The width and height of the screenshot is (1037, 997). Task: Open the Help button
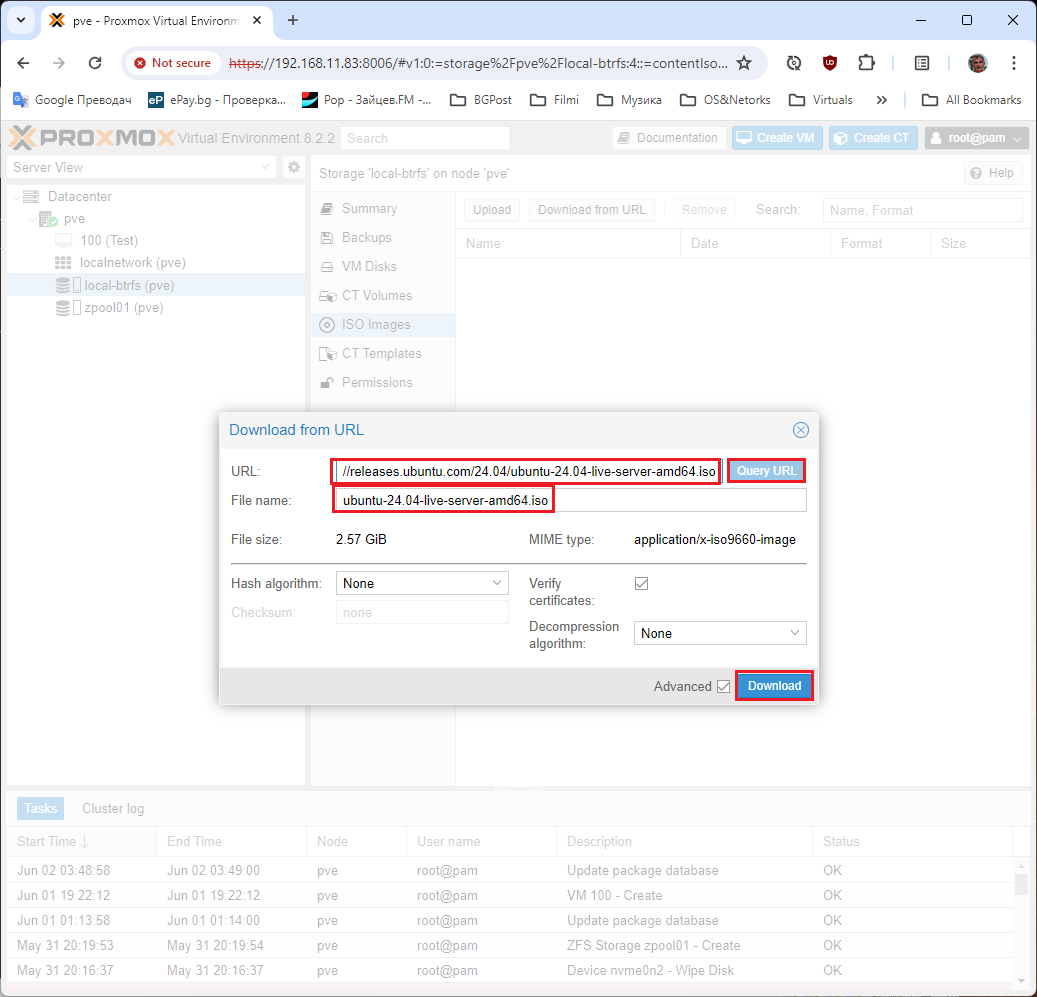pyautogui.click(x=993, y=173)
